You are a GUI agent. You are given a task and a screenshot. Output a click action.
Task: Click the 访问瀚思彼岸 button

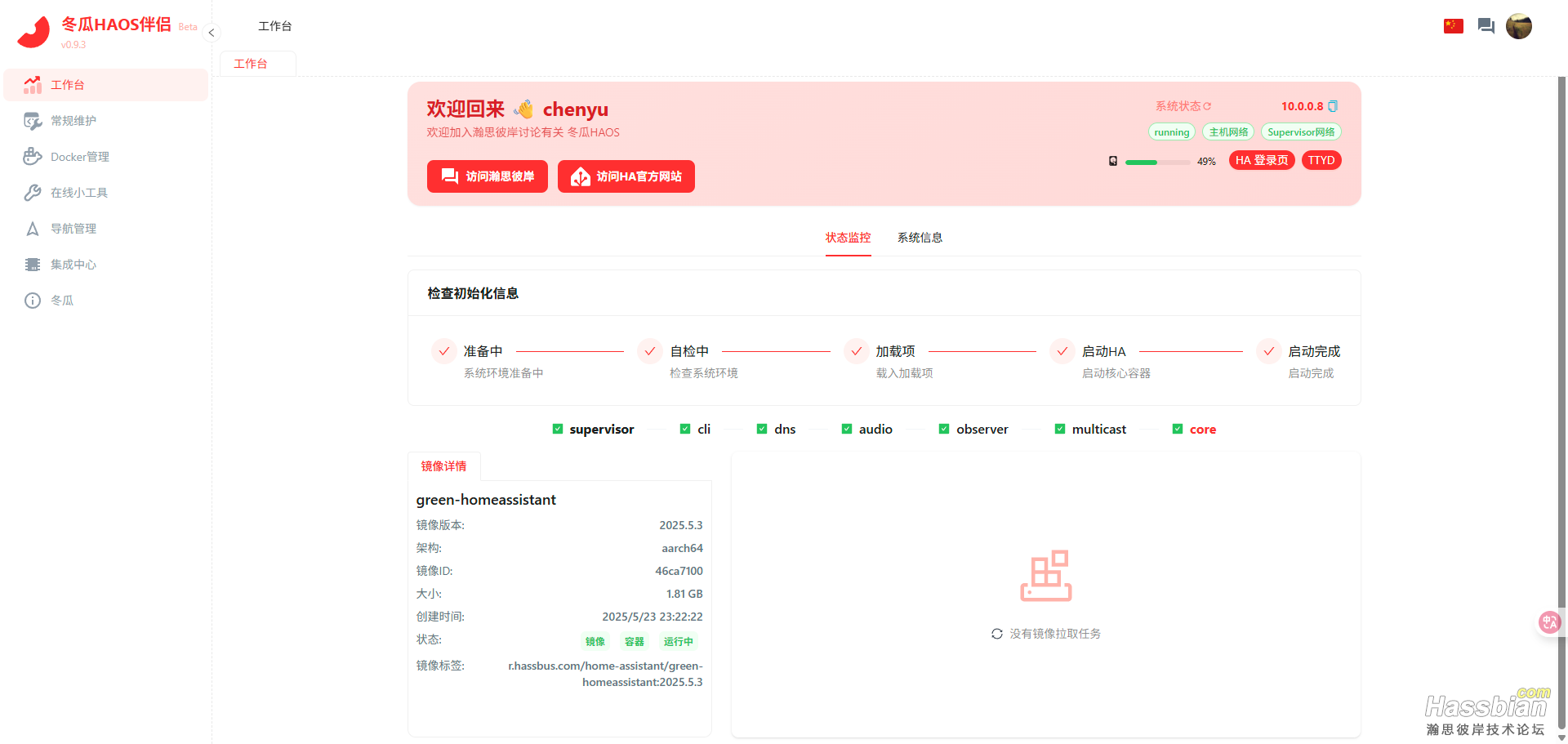coord(488,176)
